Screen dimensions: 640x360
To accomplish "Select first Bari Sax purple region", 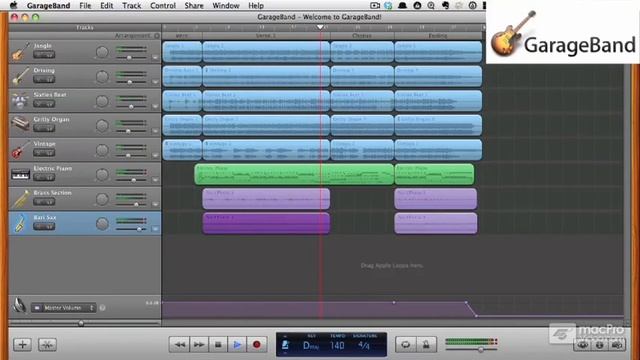I will click(266, 223).
